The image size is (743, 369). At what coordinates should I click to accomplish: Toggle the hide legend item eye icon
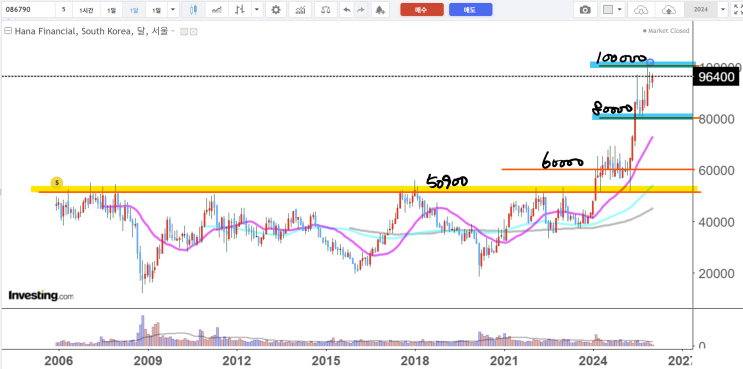point(184,32)
